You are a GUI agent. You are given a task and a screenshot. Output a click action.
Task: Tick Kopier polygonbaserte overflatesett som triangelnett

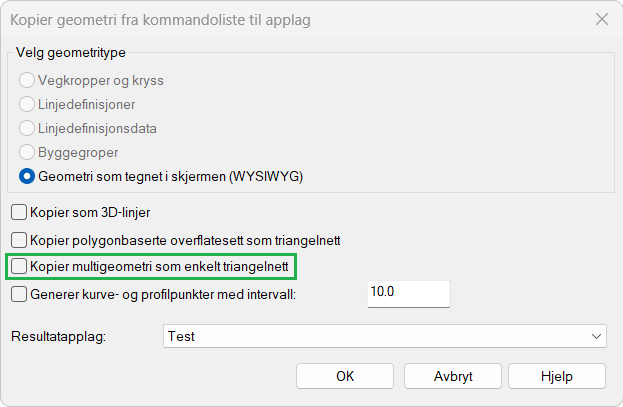click(19, 239)
